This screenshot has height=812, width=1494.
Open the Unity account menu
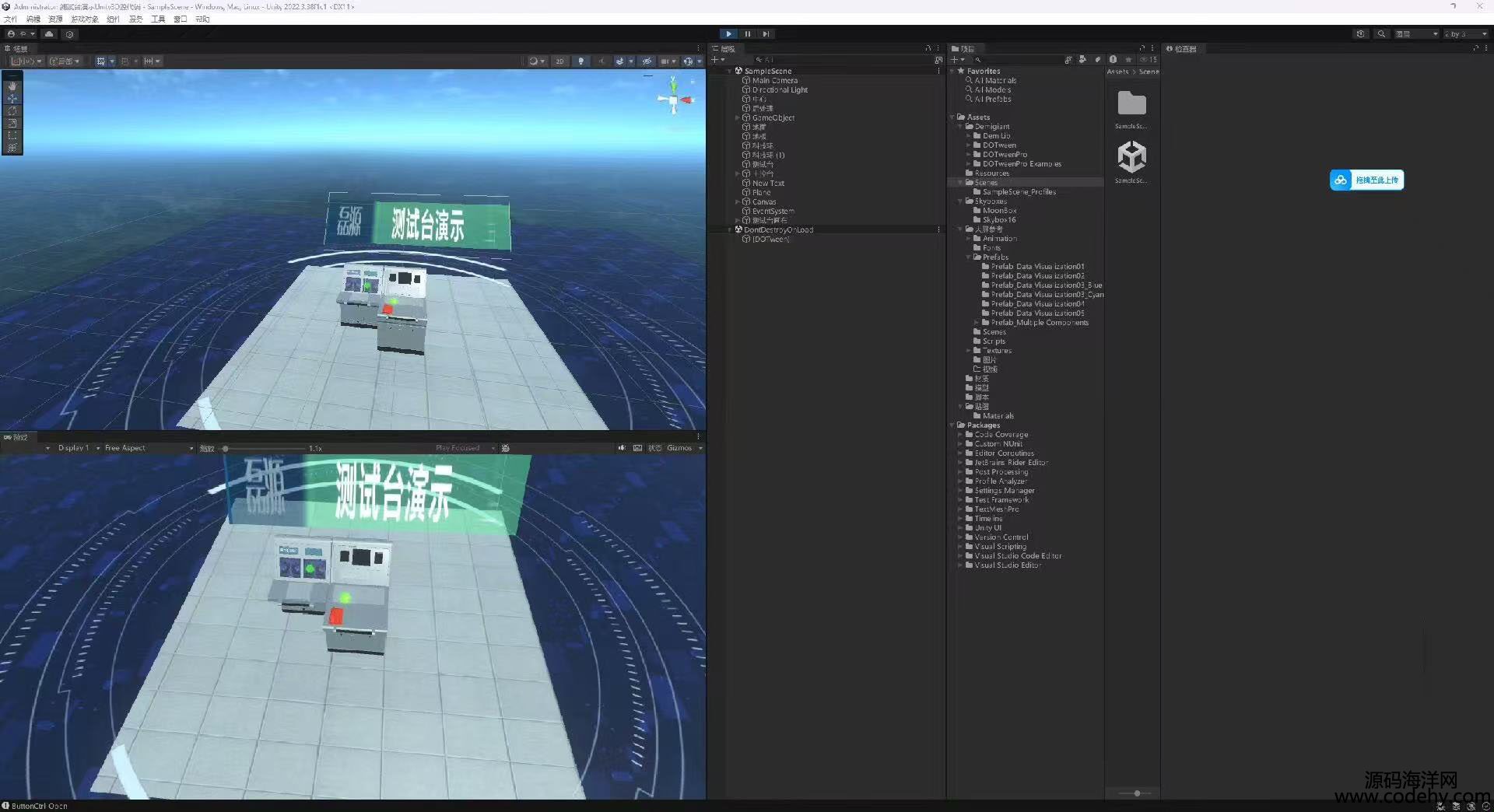point(21,34)
